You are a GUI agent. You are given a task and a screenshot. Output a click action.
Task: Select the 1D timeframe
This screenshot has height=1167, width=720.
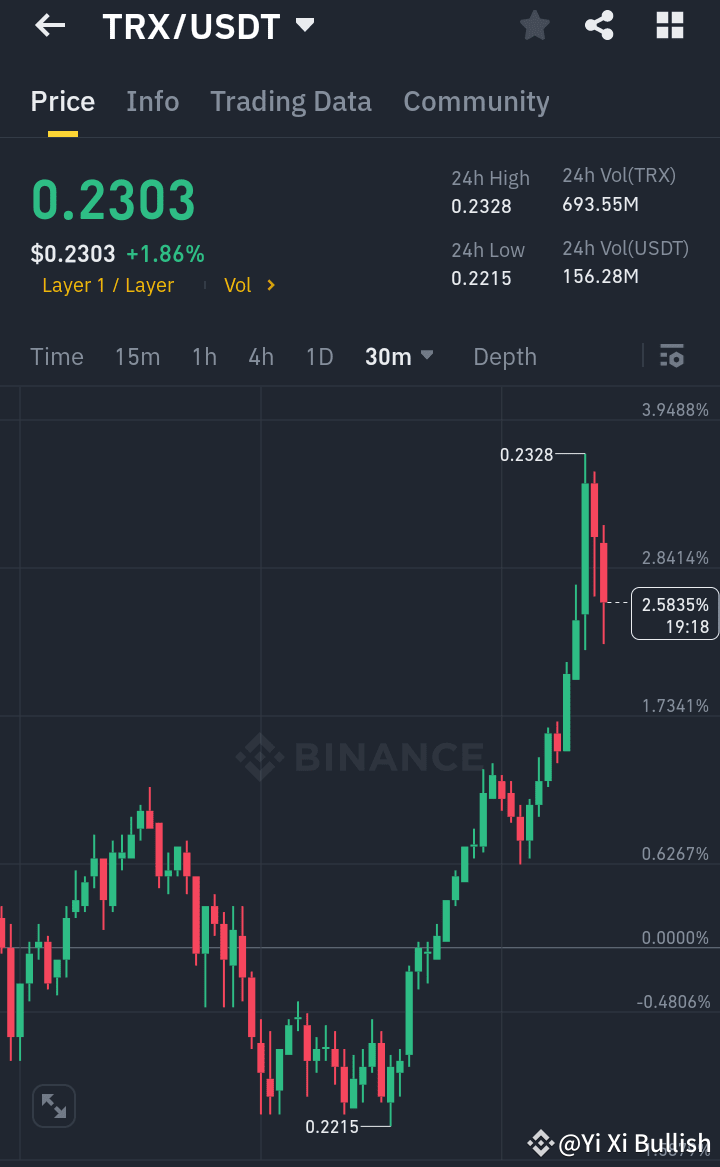[x=319, y=356]
